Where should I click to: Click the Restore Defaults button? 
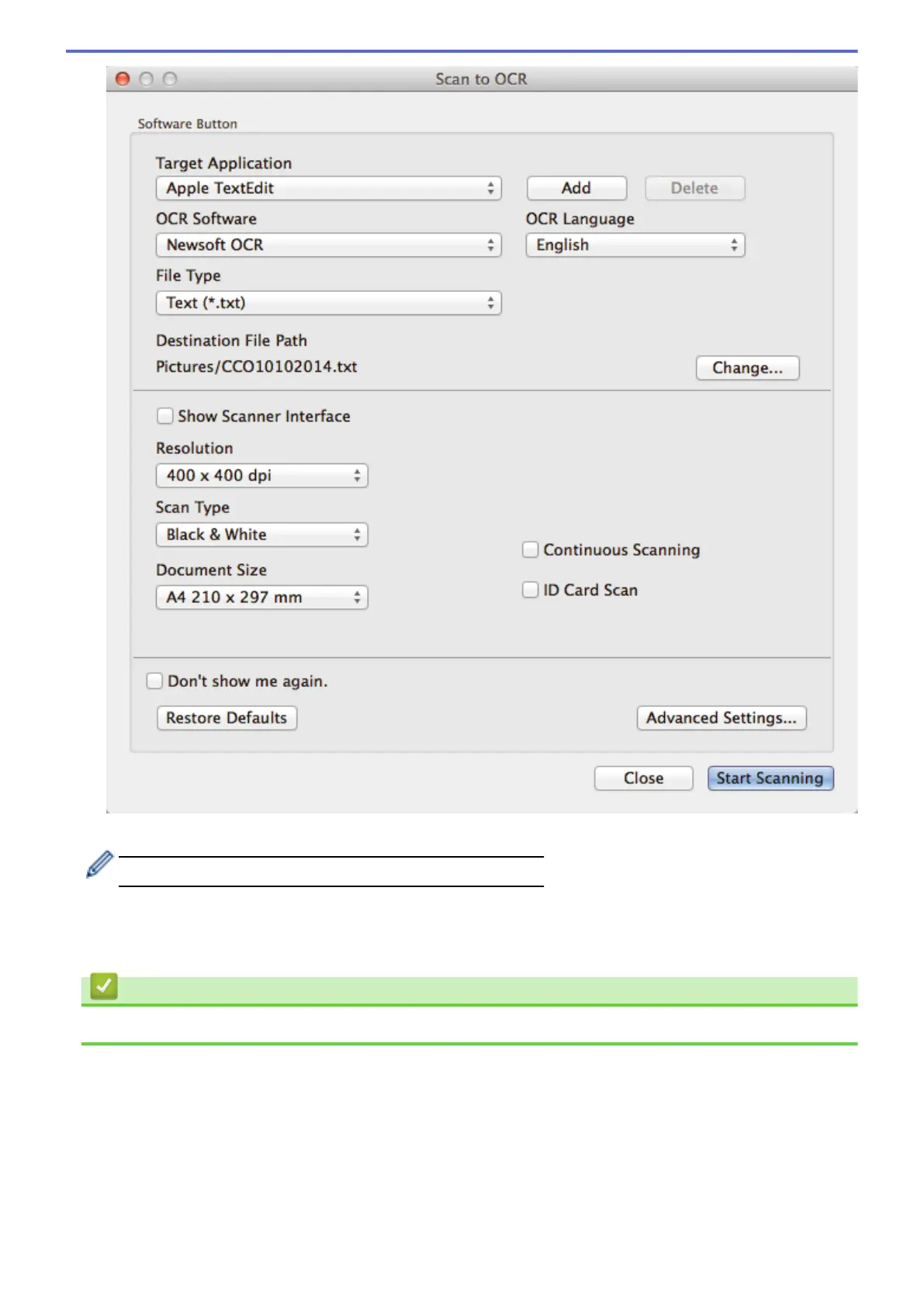tap(227, 718)
